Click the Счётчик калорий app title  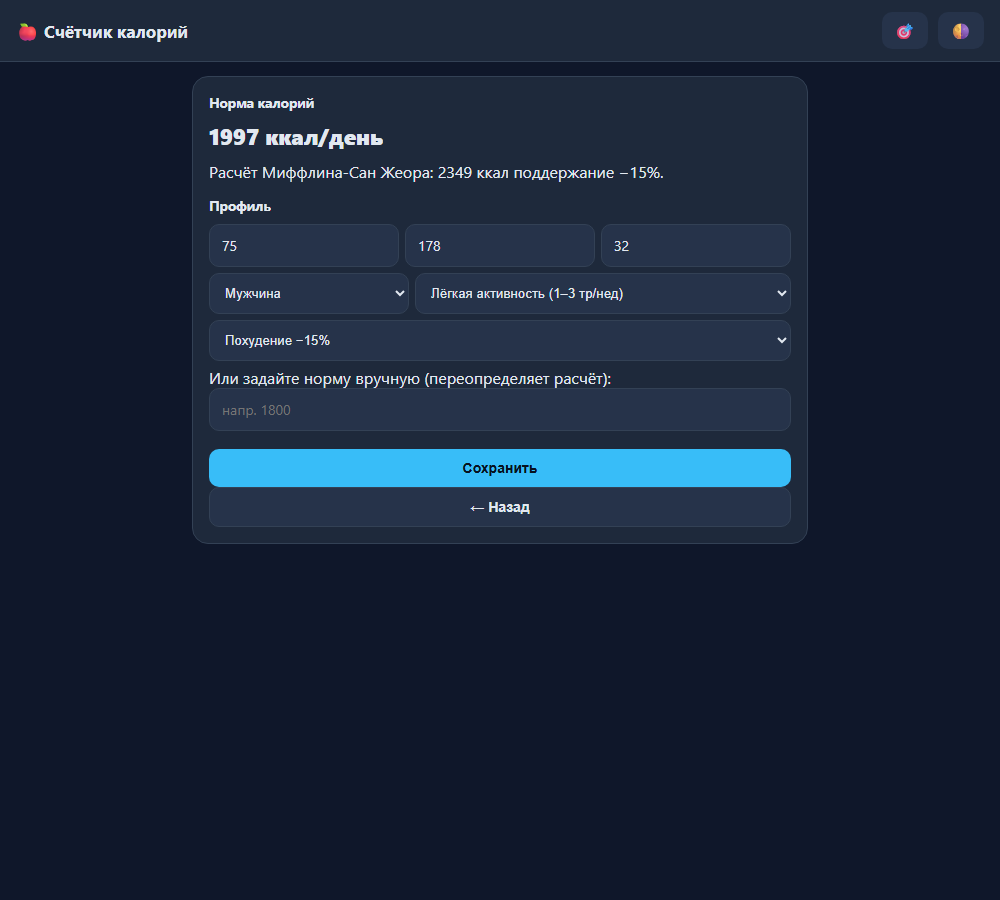pyautogui.click(x=115, y=32)
